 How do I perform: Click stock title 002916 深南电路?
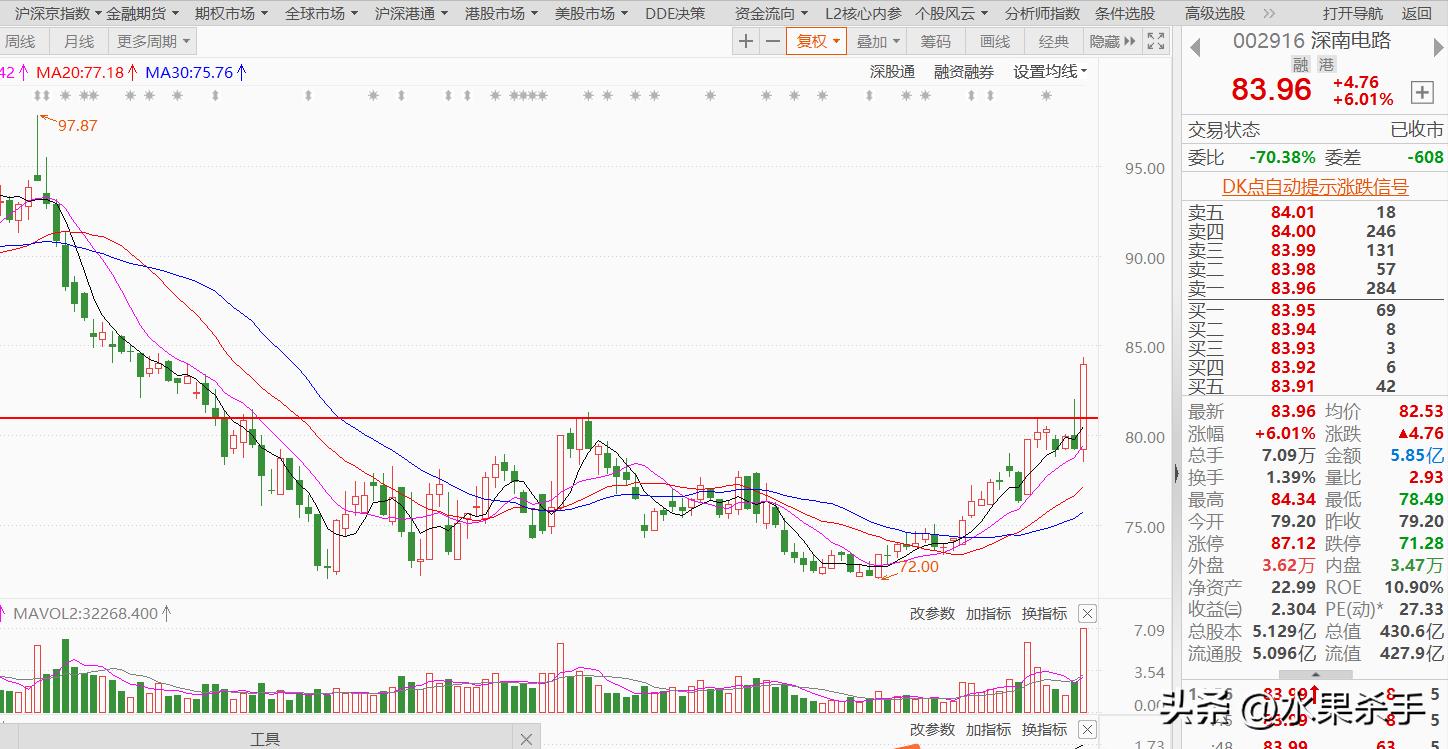1312,41
